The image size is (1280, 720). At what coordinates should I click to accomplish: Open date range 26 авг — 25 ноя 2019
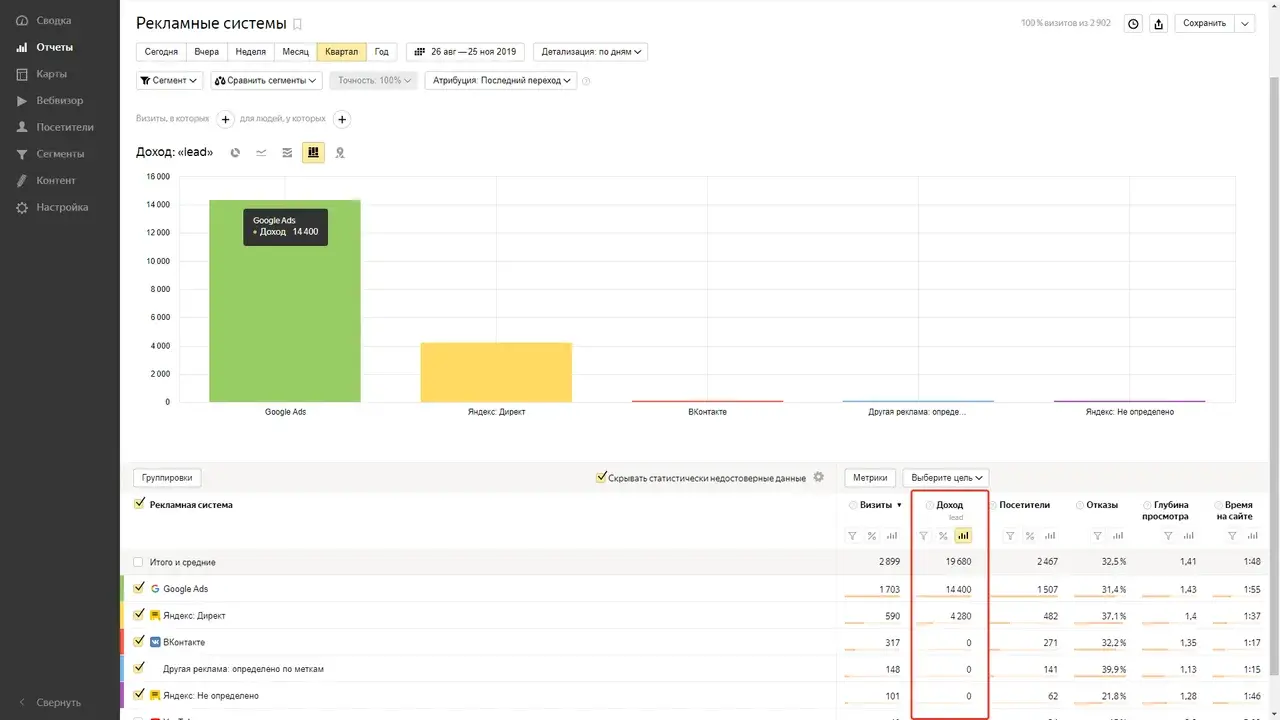465,52
